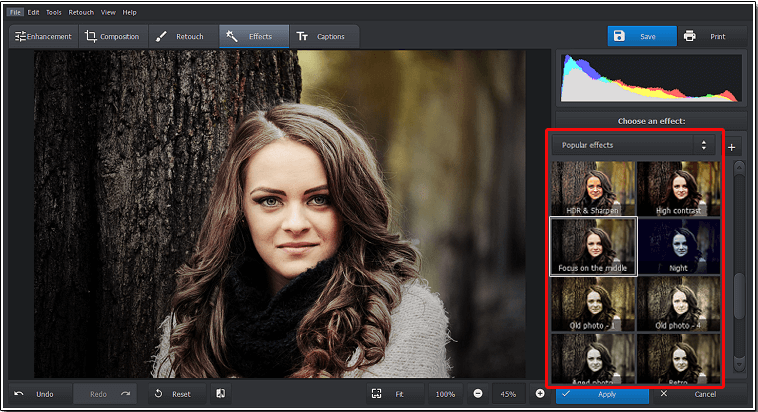The image size is (758, 412).
Task: Switch to the Composition tab
Action: (113, 36)
